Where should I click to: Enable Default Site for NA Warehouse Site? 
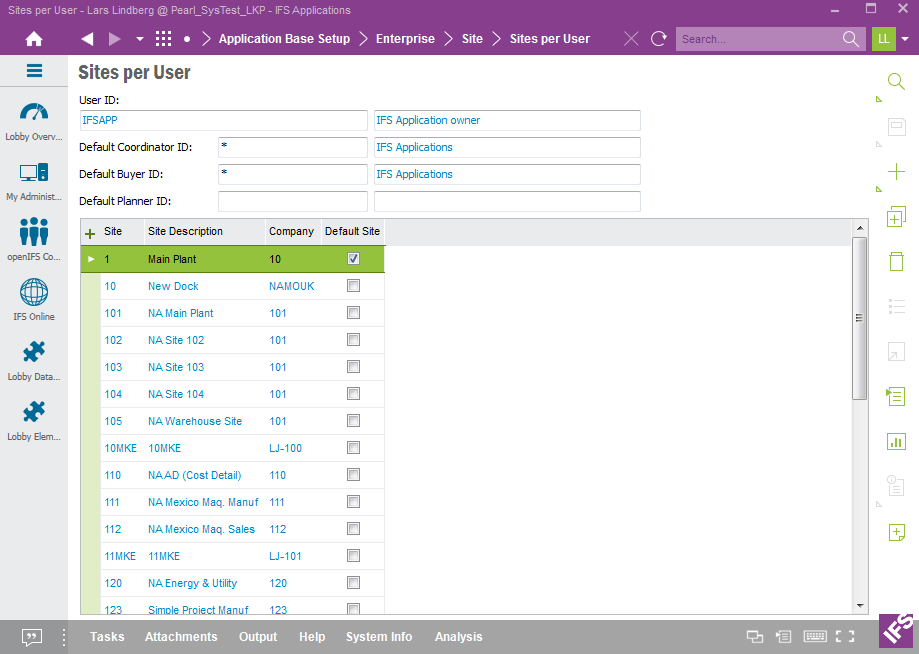353,421
